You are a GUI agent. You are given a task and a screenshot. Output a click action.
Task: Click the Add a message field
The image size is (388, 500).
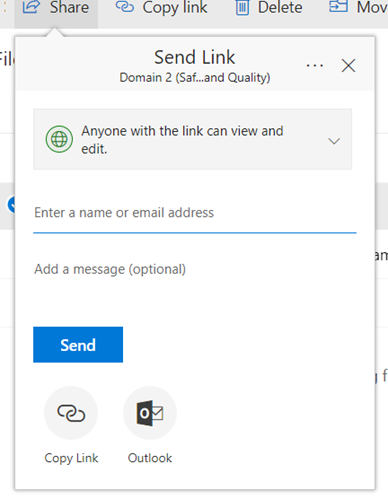point(195,269)
